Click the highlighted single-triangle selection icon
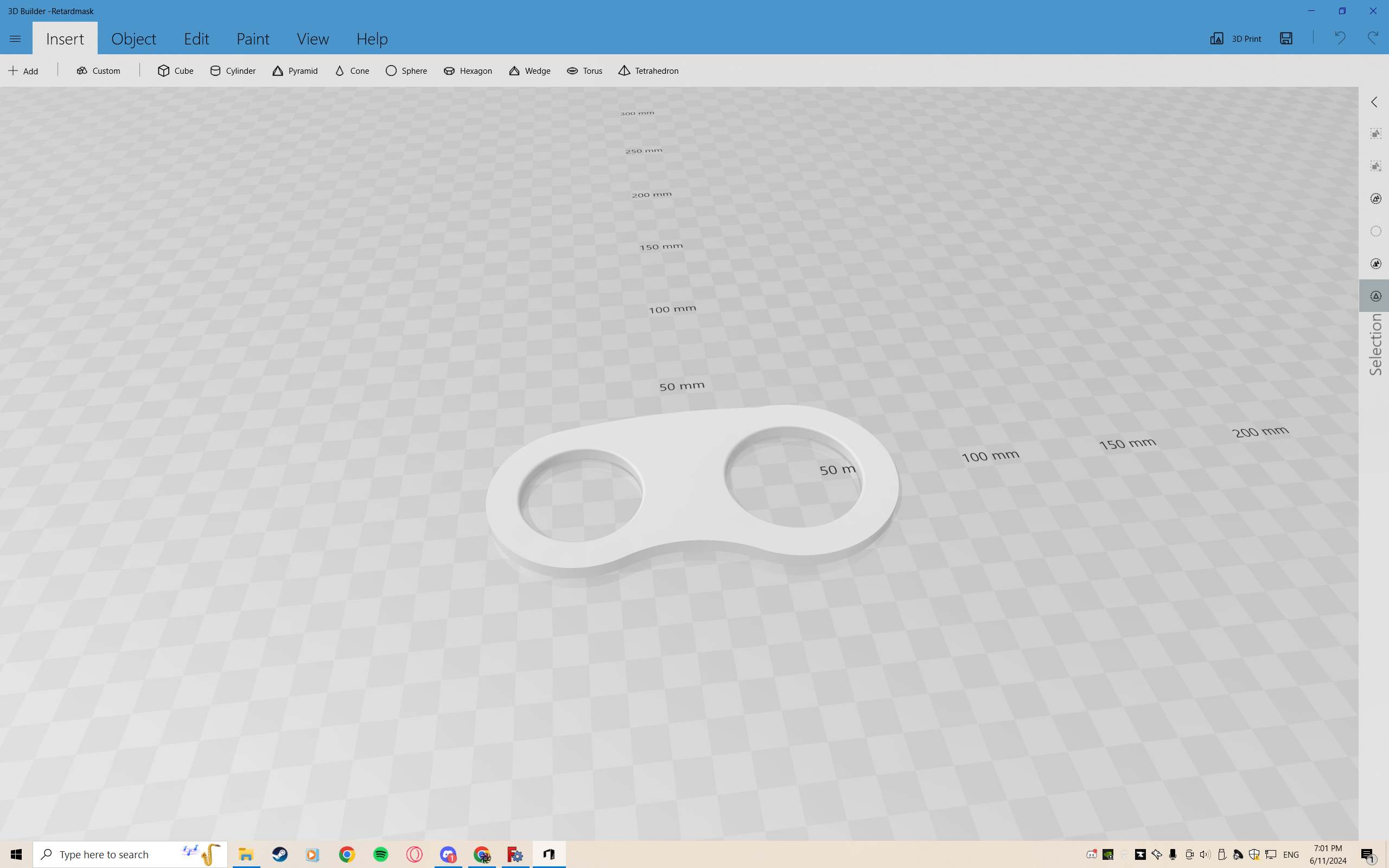Screen dimensions: 1389x868 coord(1375,296)
